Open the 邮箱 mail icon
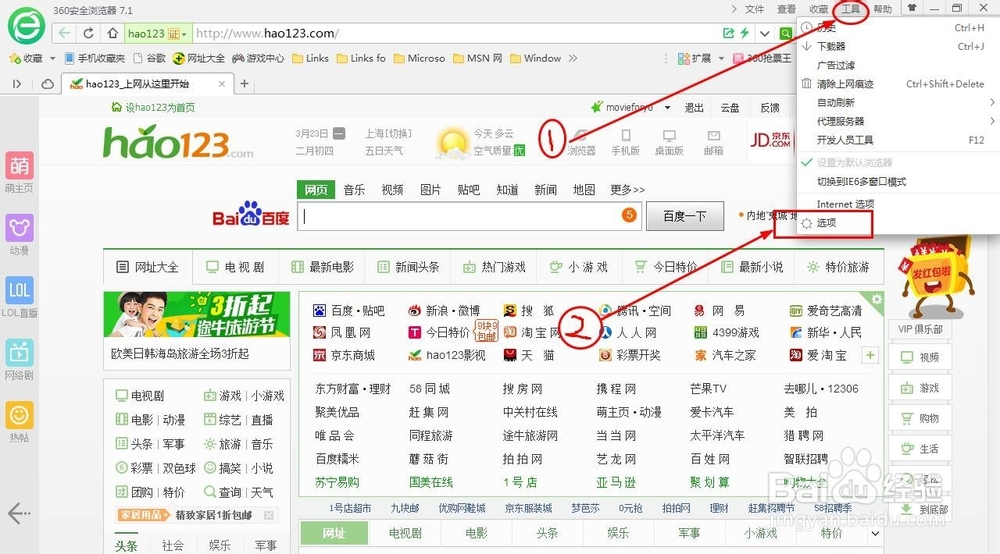 click(x=714, y=135)
